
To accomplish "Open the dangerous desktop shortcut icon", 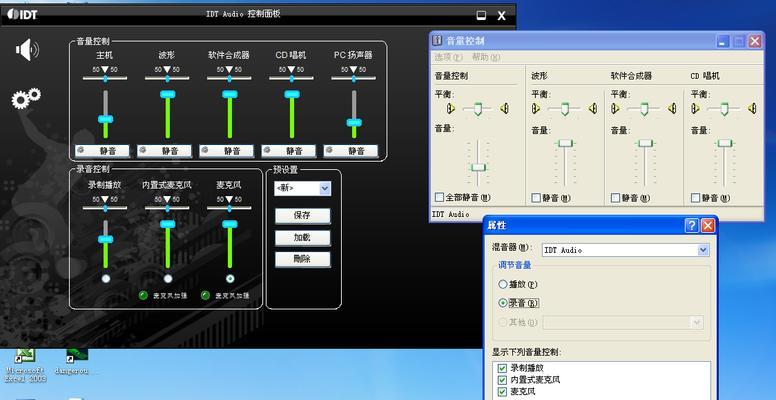I will [77, 362].
